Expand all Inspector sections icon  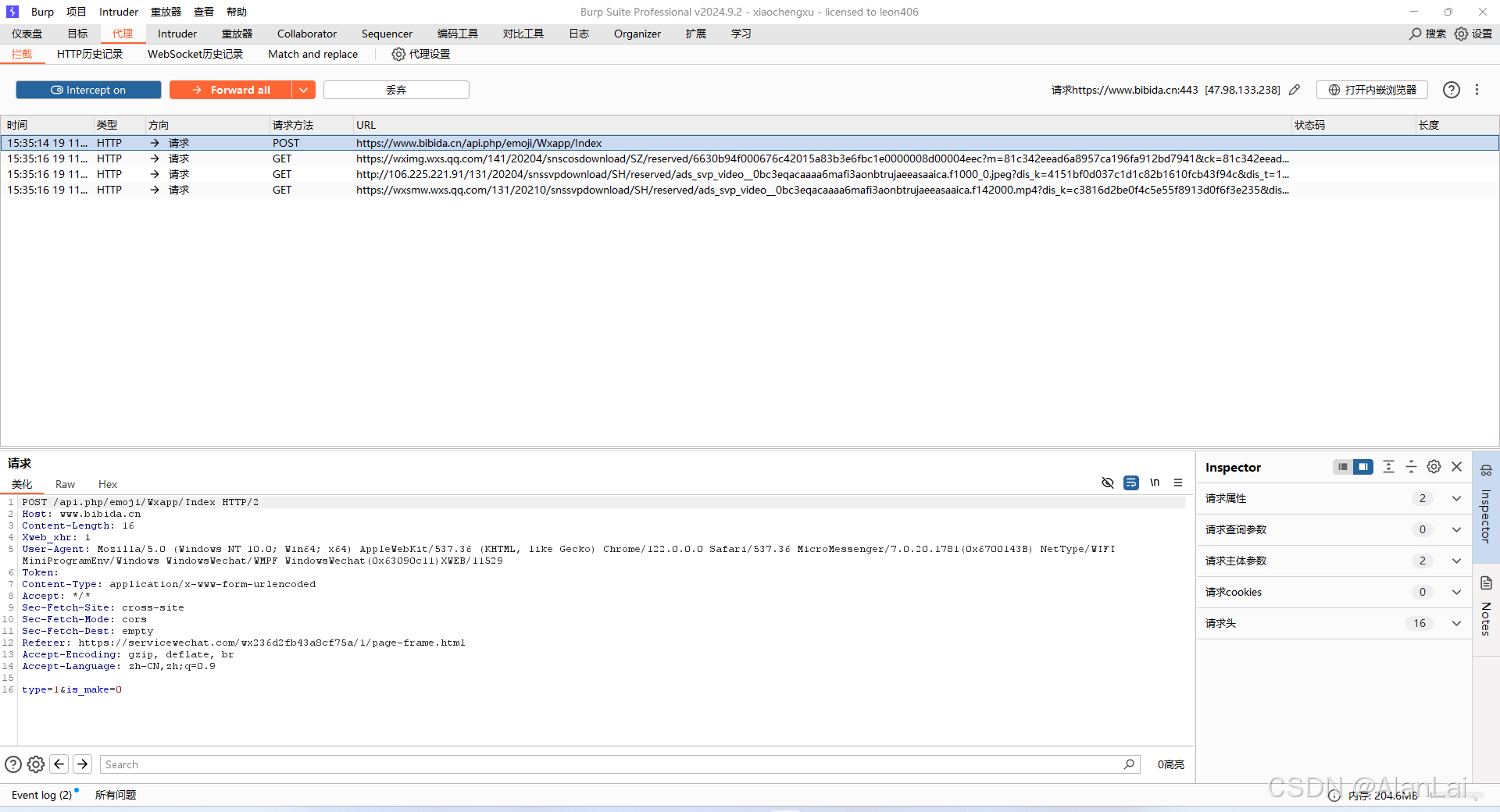coord(1388,467)
